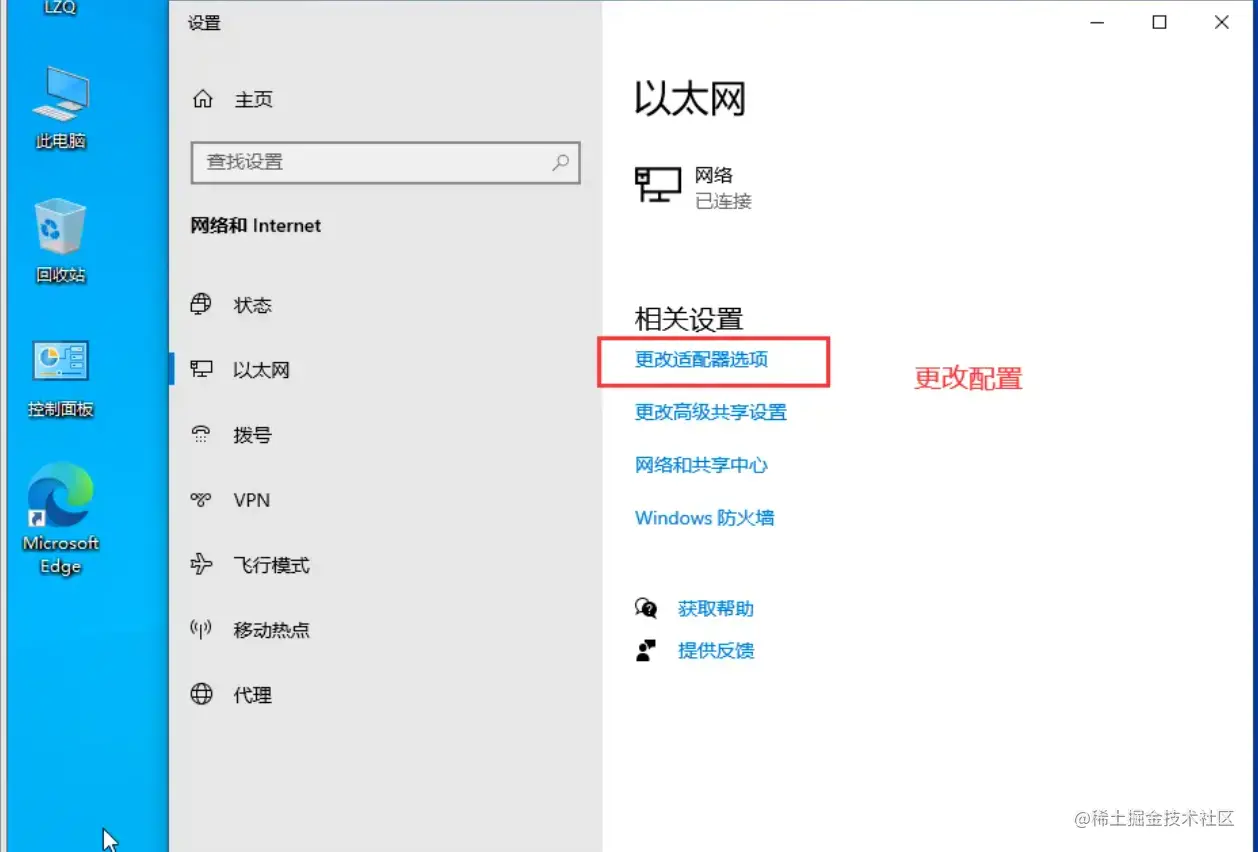Viewport: 1258px width, 852px height.
Task: Close the 设置 window
Action: pyautogui.click(x=1221, y=22)
